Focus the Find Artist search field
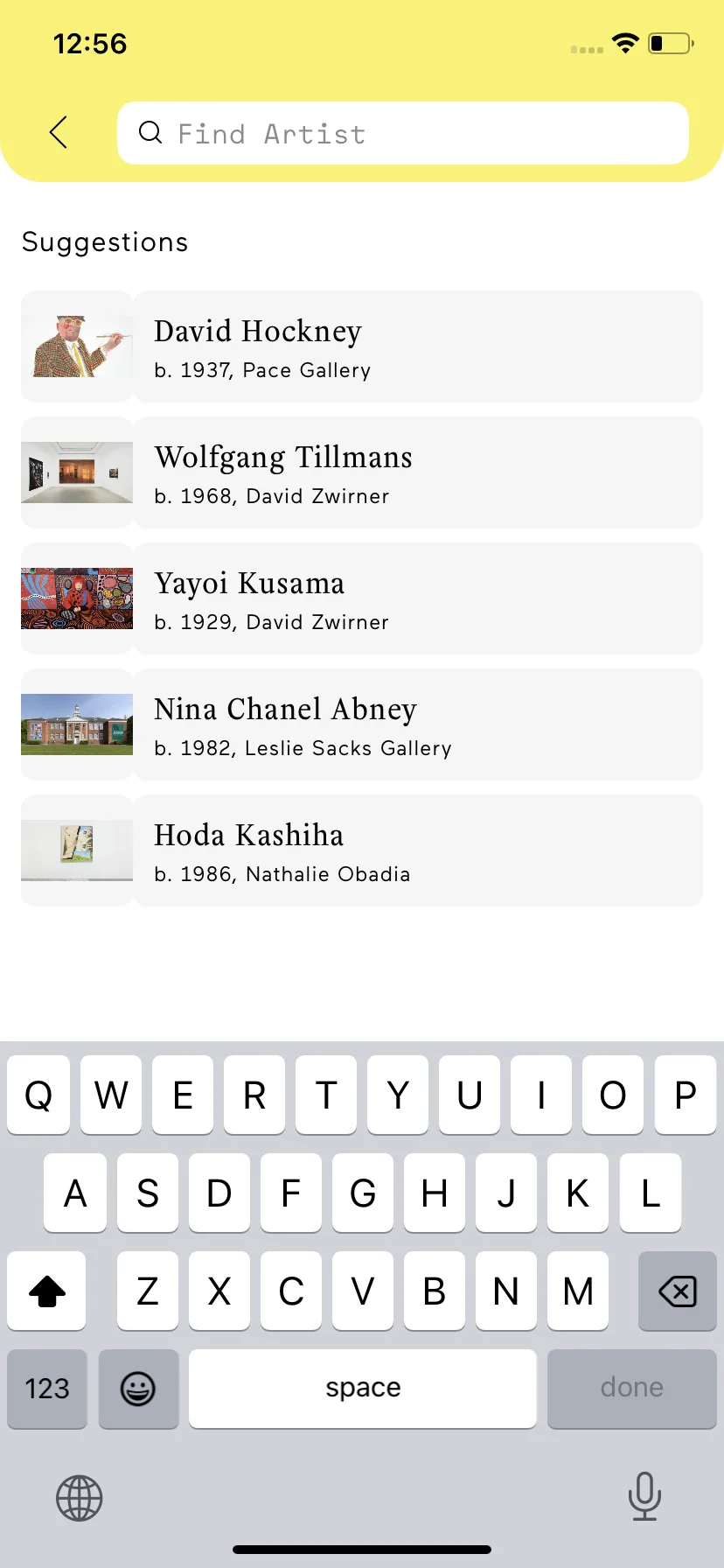The image size is (724, 1568). click(x=403, y=133)
